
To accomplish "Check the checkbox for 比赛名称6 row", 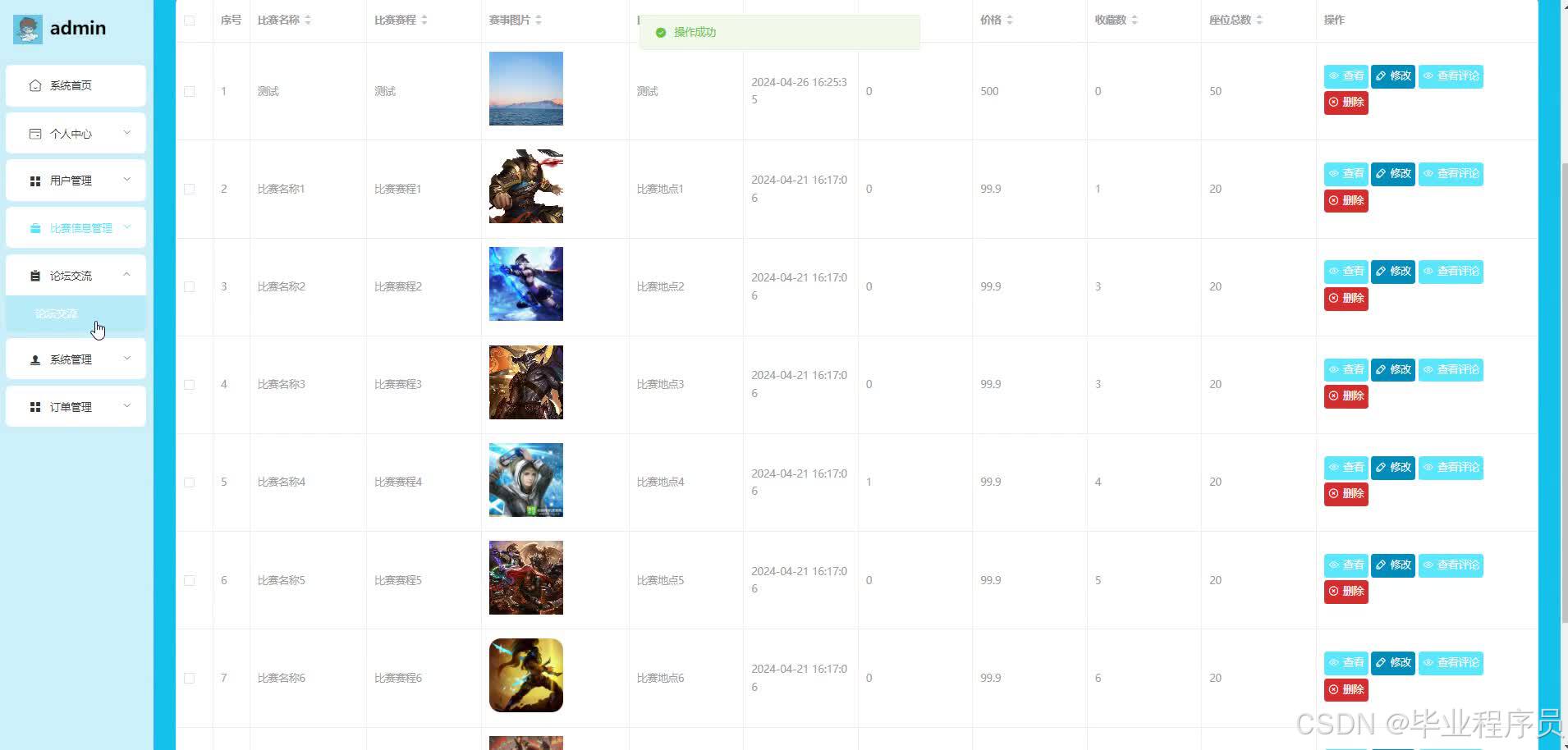I will (190, 679).
